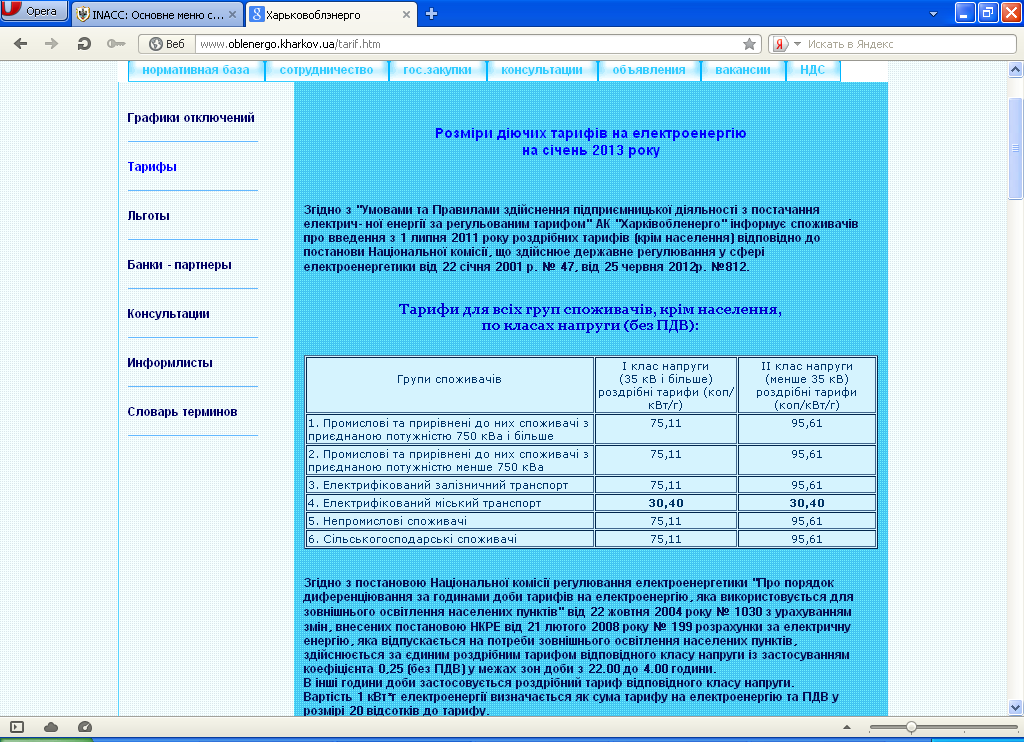This screenshot has height=742, width=1024.
Task: Open the нормативная база menu
Action: 196,70
